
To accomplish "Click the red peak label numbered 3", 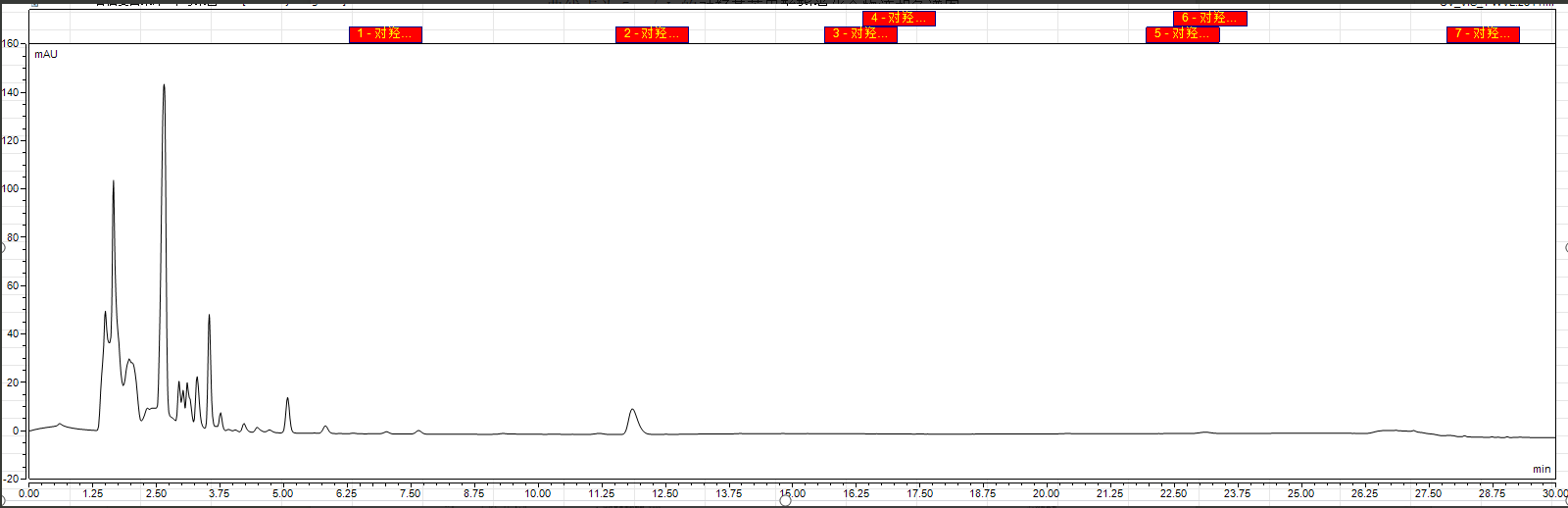I will tap(860, 34).
